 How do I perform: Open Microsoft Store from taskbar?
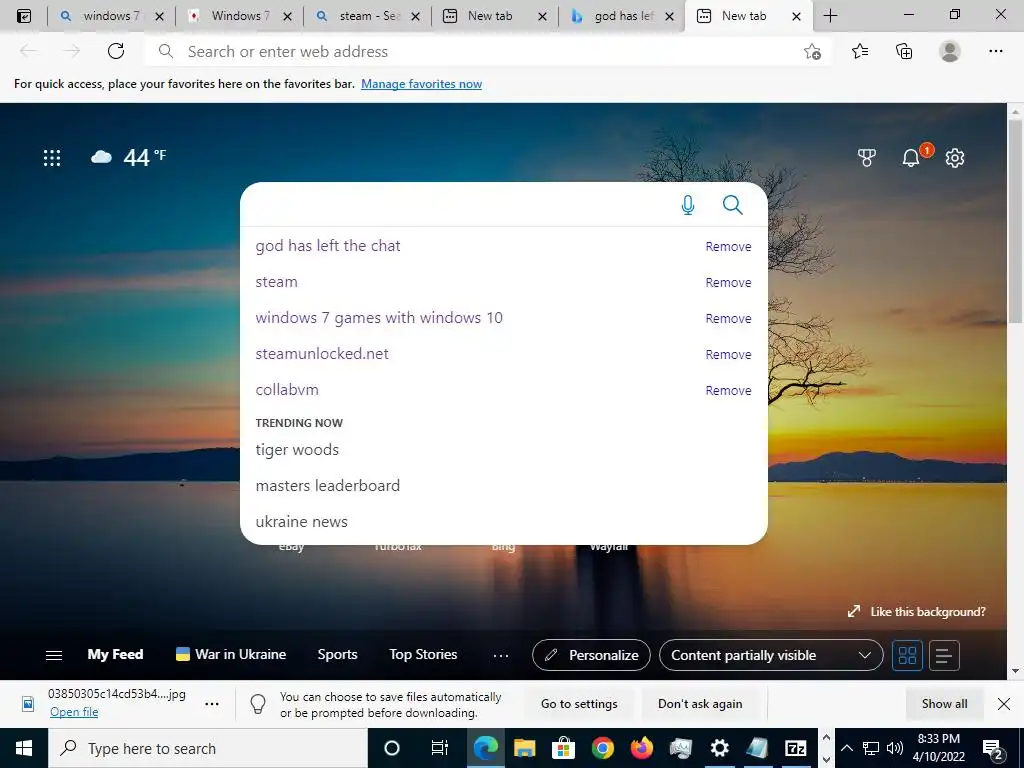pyautogui.click(x=563, y=748)
